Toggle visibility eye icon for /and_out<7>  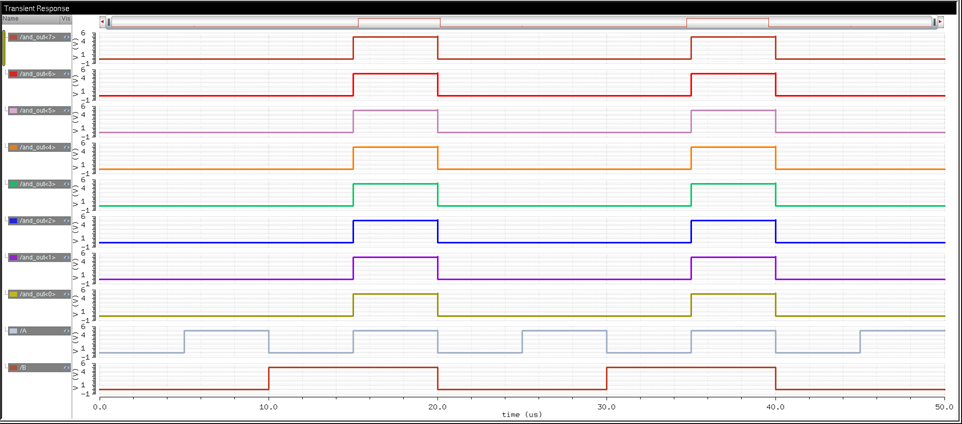point(66,37)
